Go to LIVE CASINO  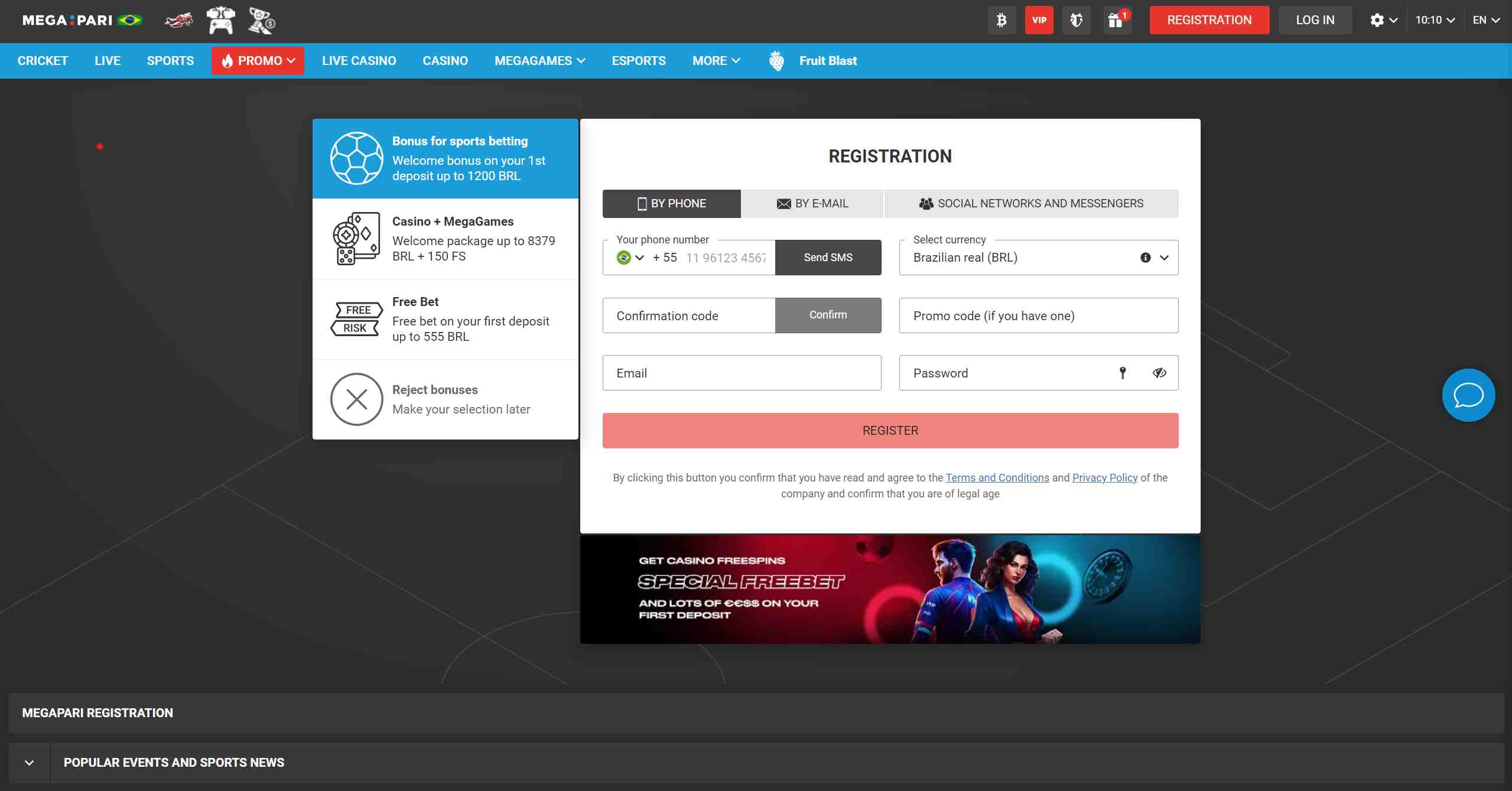click(359, 61)
